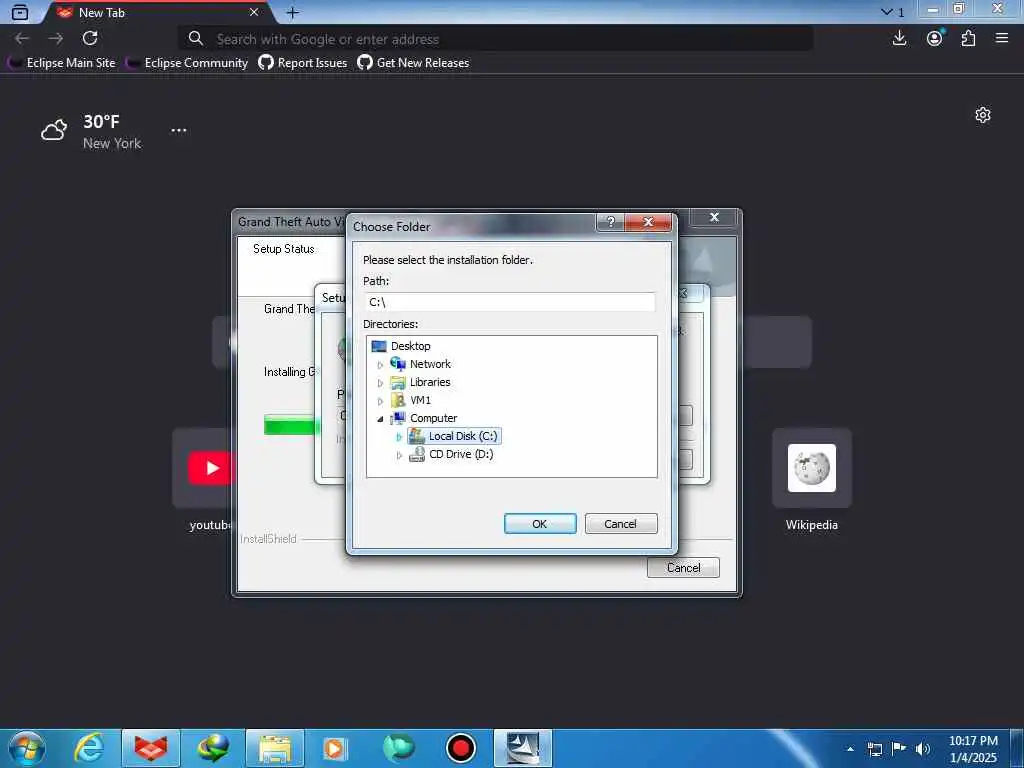The width and height of the screenshot is (1024, 768).
Task: Launch Internet Explorer from taskbar
Action: 89,748
